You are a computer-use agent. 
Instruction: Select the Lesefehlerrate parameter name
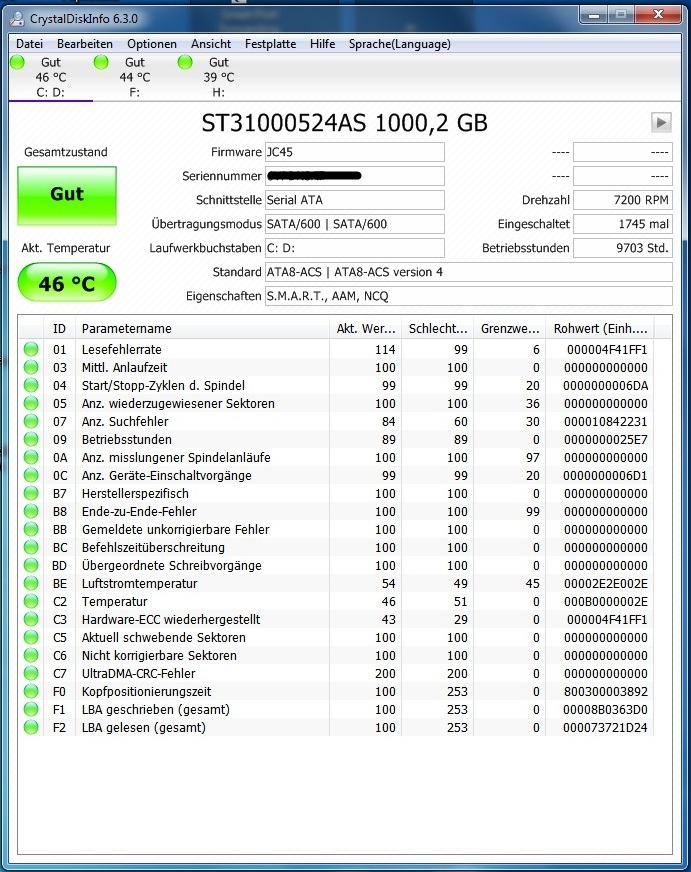(121, 349)
